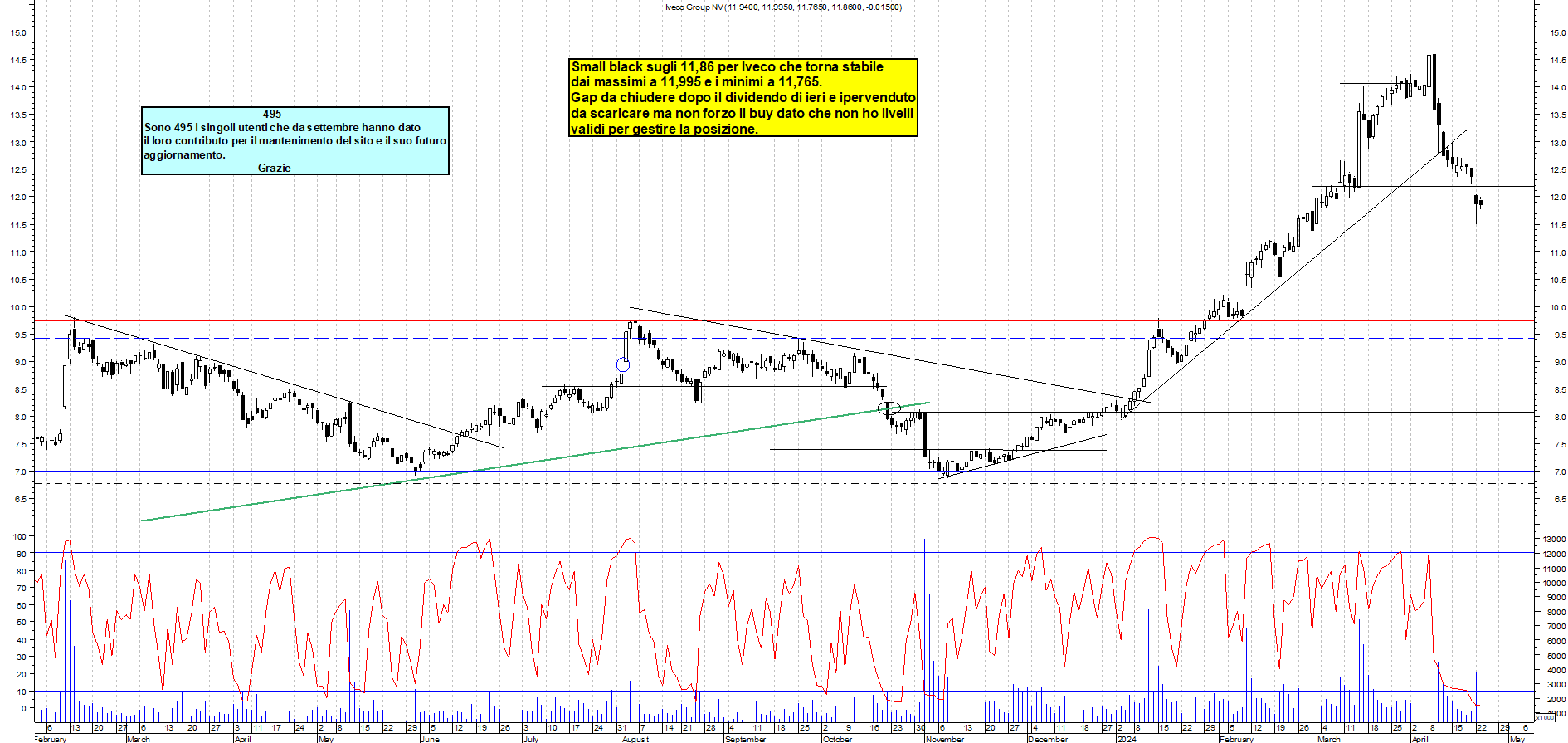
Task: Click the text 'validi per gestire la posizione.'
Action: tap(665, 130)
